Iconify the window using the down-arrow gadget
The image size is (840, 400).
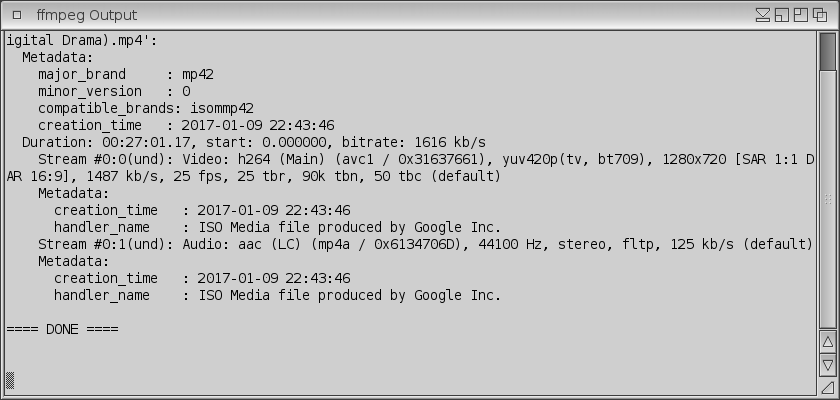pyautogui.click(x=764, y=15)
